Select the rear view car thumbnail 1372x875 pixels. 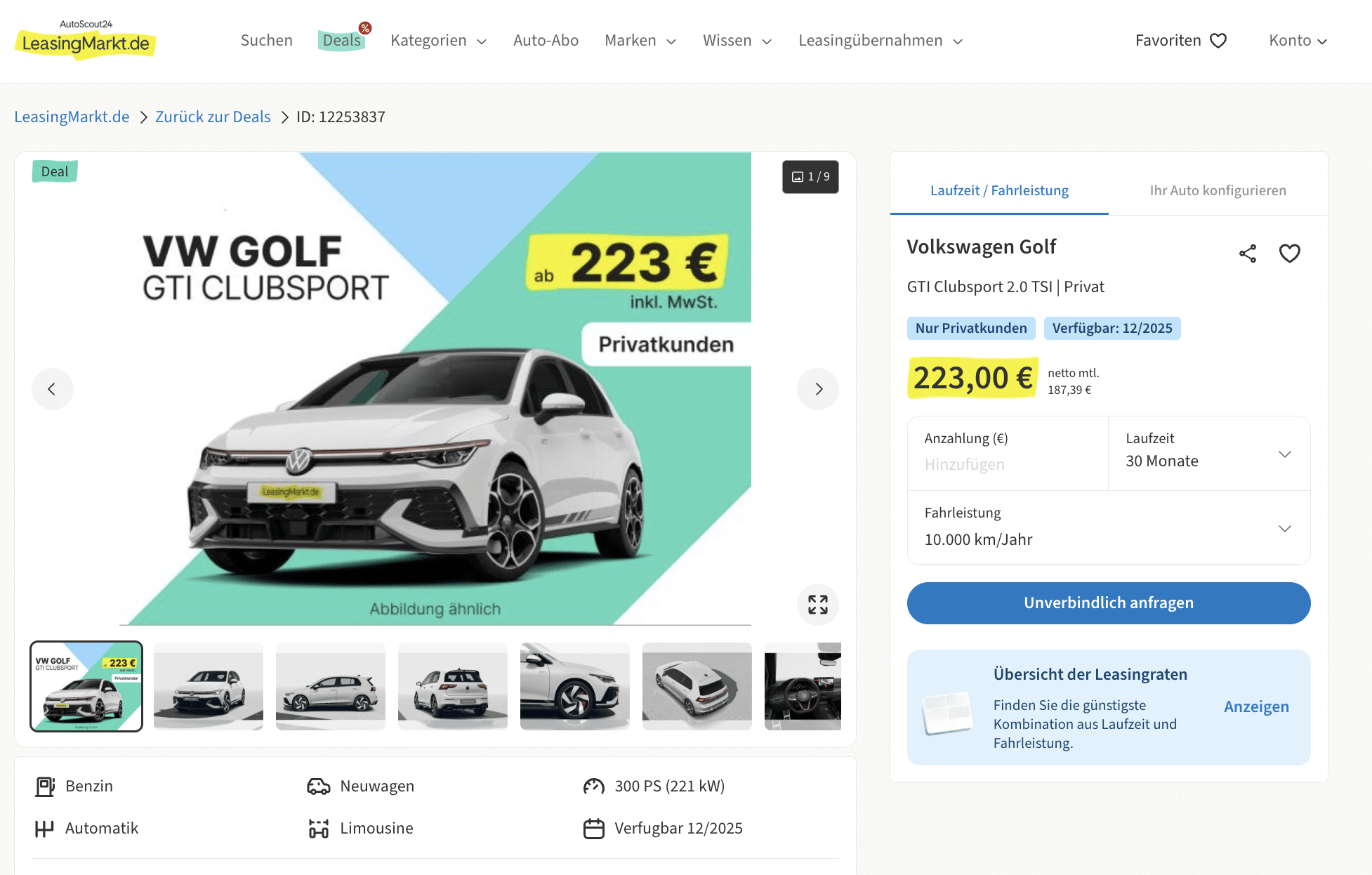click(453, 686)
